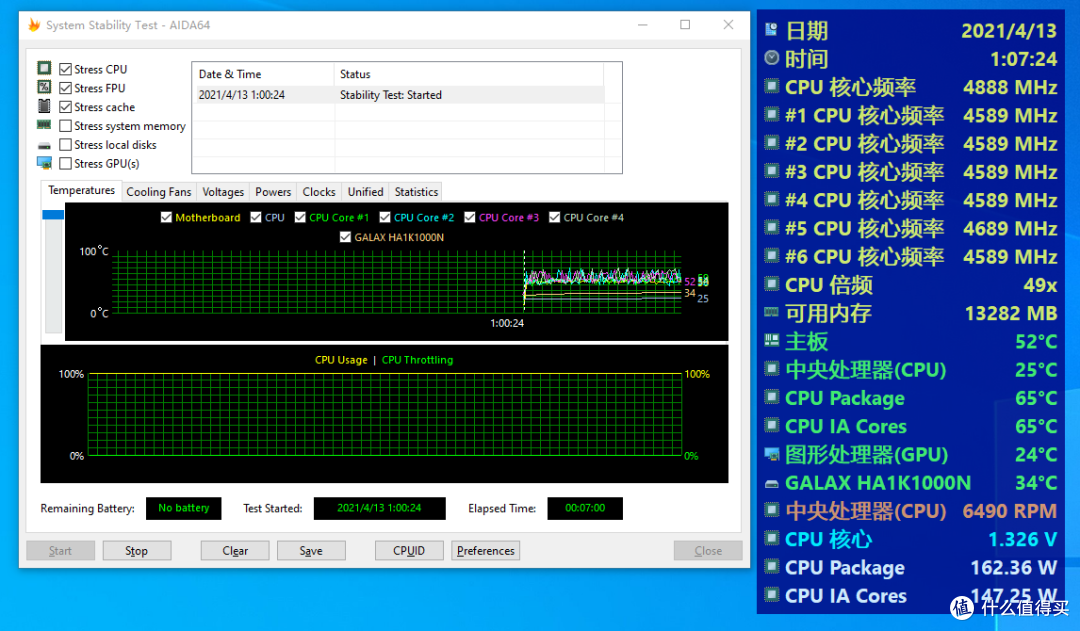This screenshot has height=631, width=1080.
Task: Toggle CPU temperature graph checkbox
Action: (256, 217)
